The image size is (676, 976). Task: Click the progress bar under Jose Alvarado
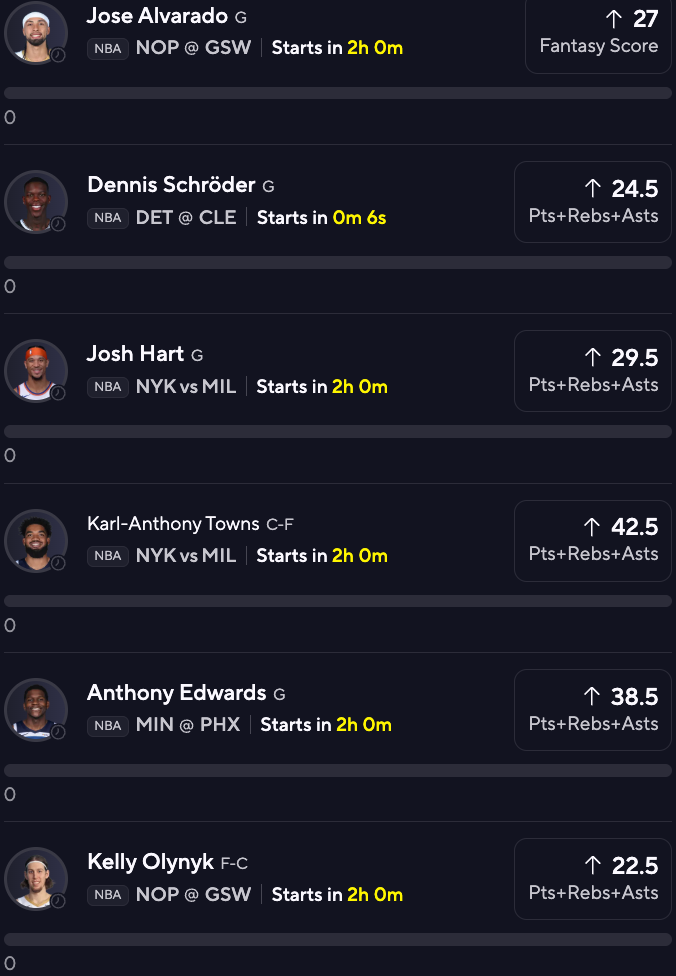click(338, 93)
